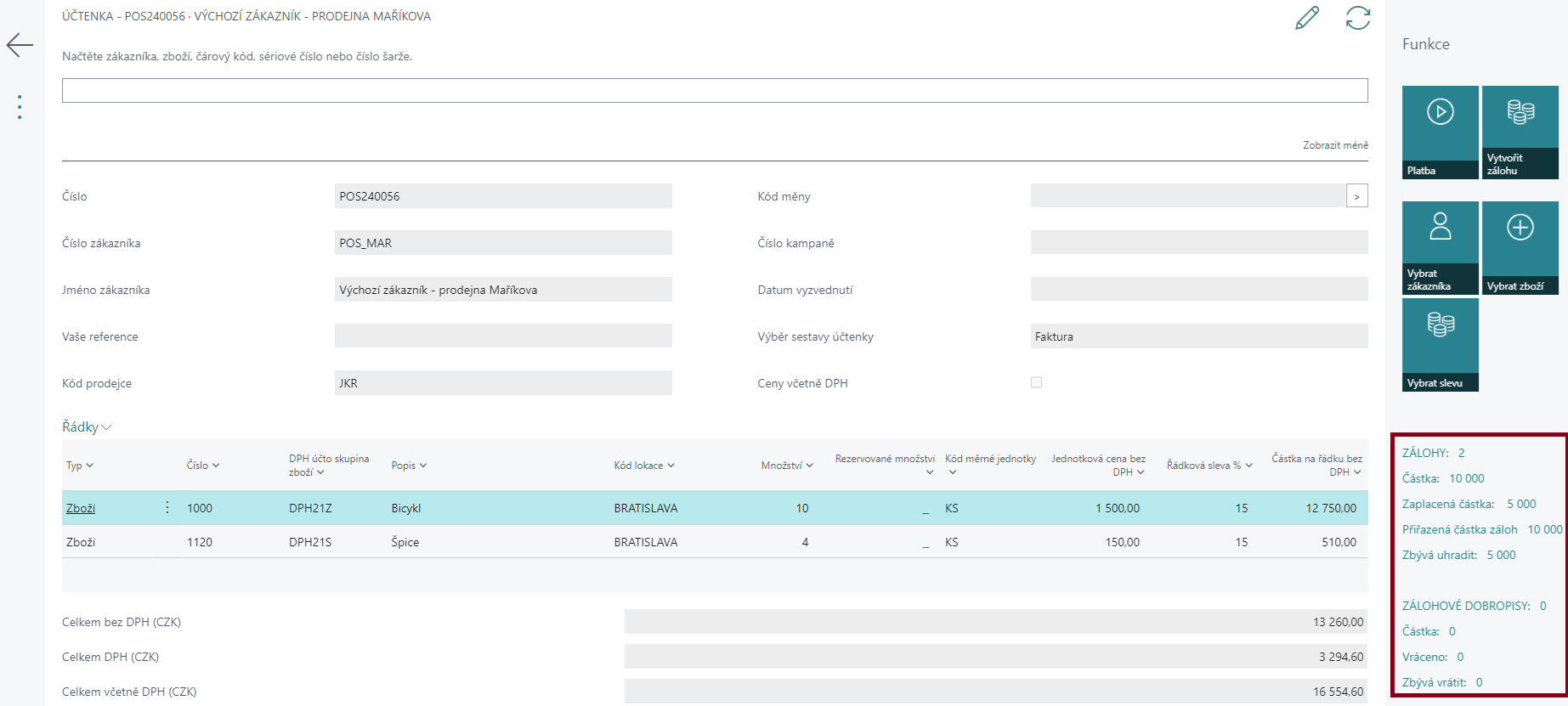Viewport: 1568px width, 706px height.
Task: Click DPH21Z cell
Action: click(x=310, y=508)
